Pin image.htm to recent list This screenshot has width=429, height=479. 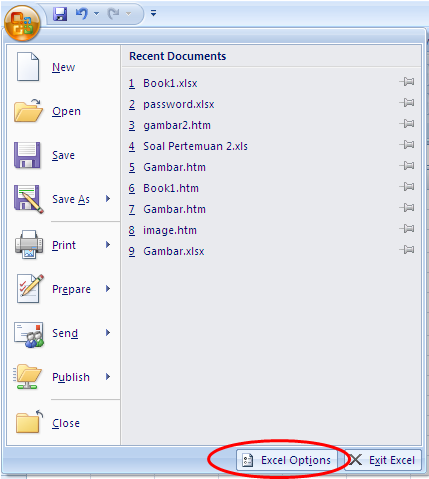[x=407, y=229]
